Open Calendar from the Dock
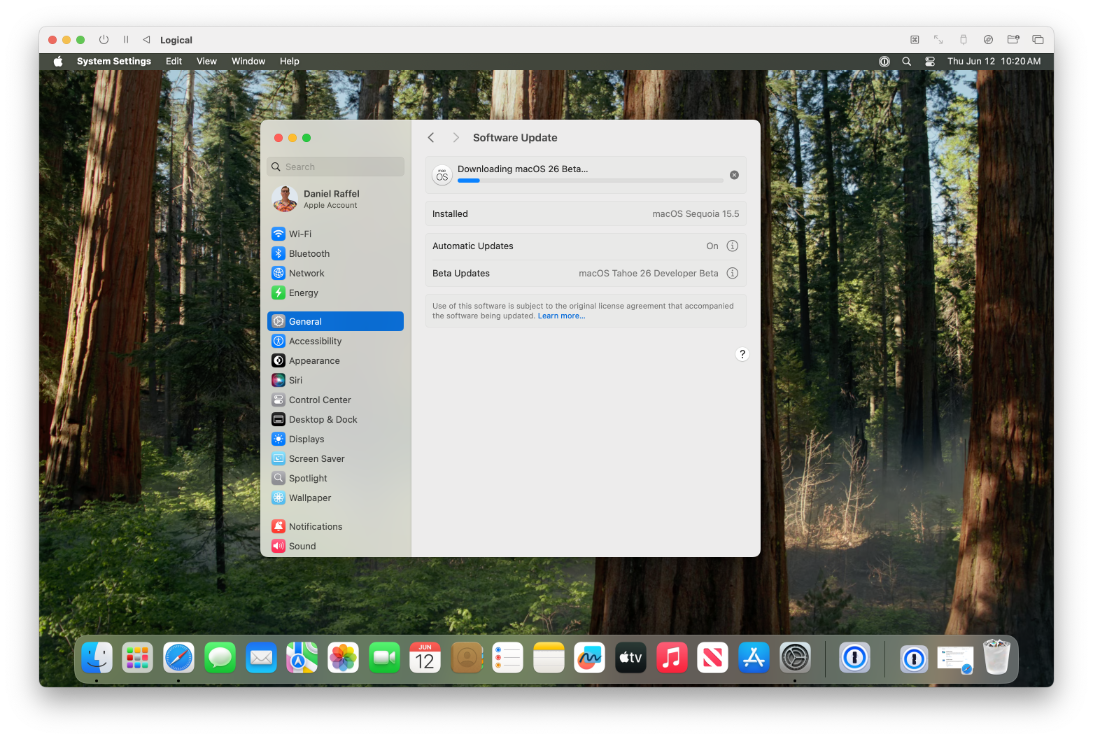The image size is (1093, 739). [x=425, y=657]
